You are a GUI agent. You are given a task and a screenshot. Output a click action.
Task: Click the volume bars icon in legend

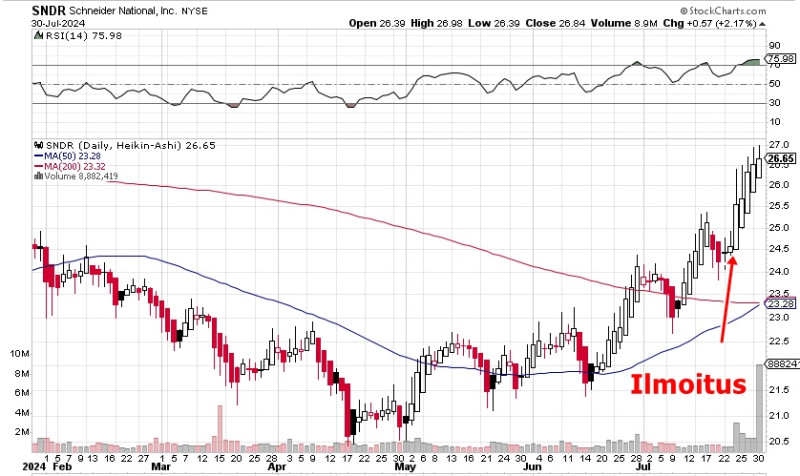click(x=38, y=176)
